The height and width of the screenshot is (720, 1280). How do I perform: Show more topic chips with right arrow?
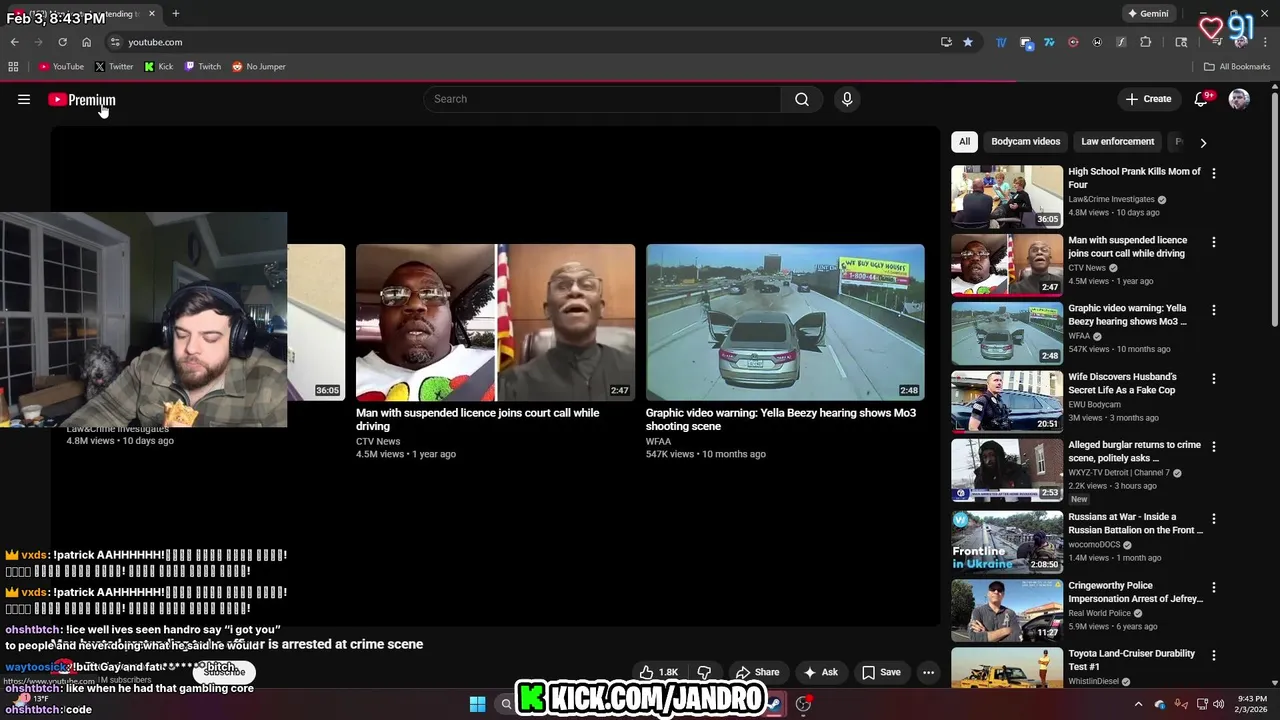pyautogui.click(x=1203, y=142)
